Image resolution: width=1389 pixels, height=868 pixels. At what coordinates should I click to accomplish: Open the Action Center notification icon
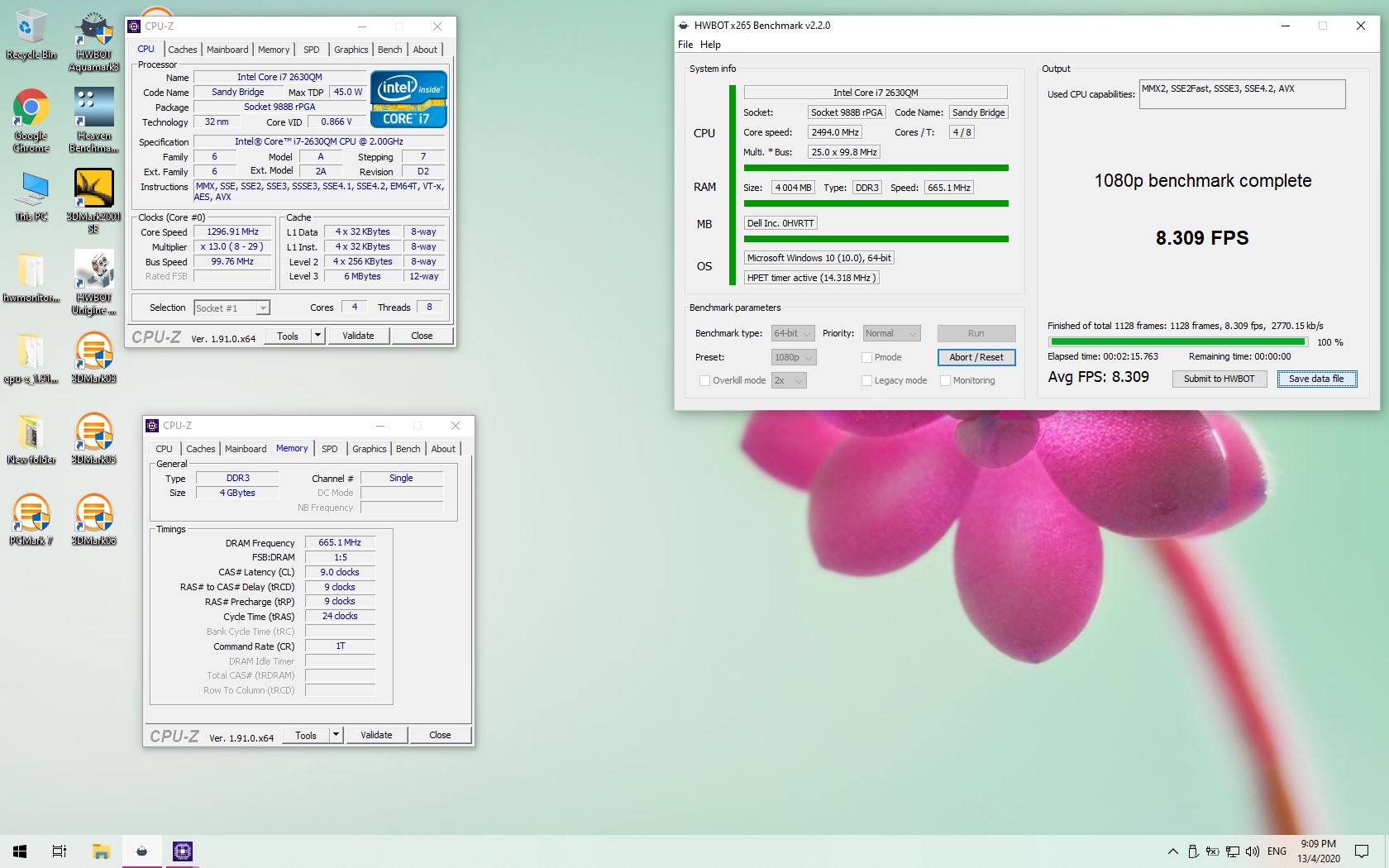[1362, 851]
